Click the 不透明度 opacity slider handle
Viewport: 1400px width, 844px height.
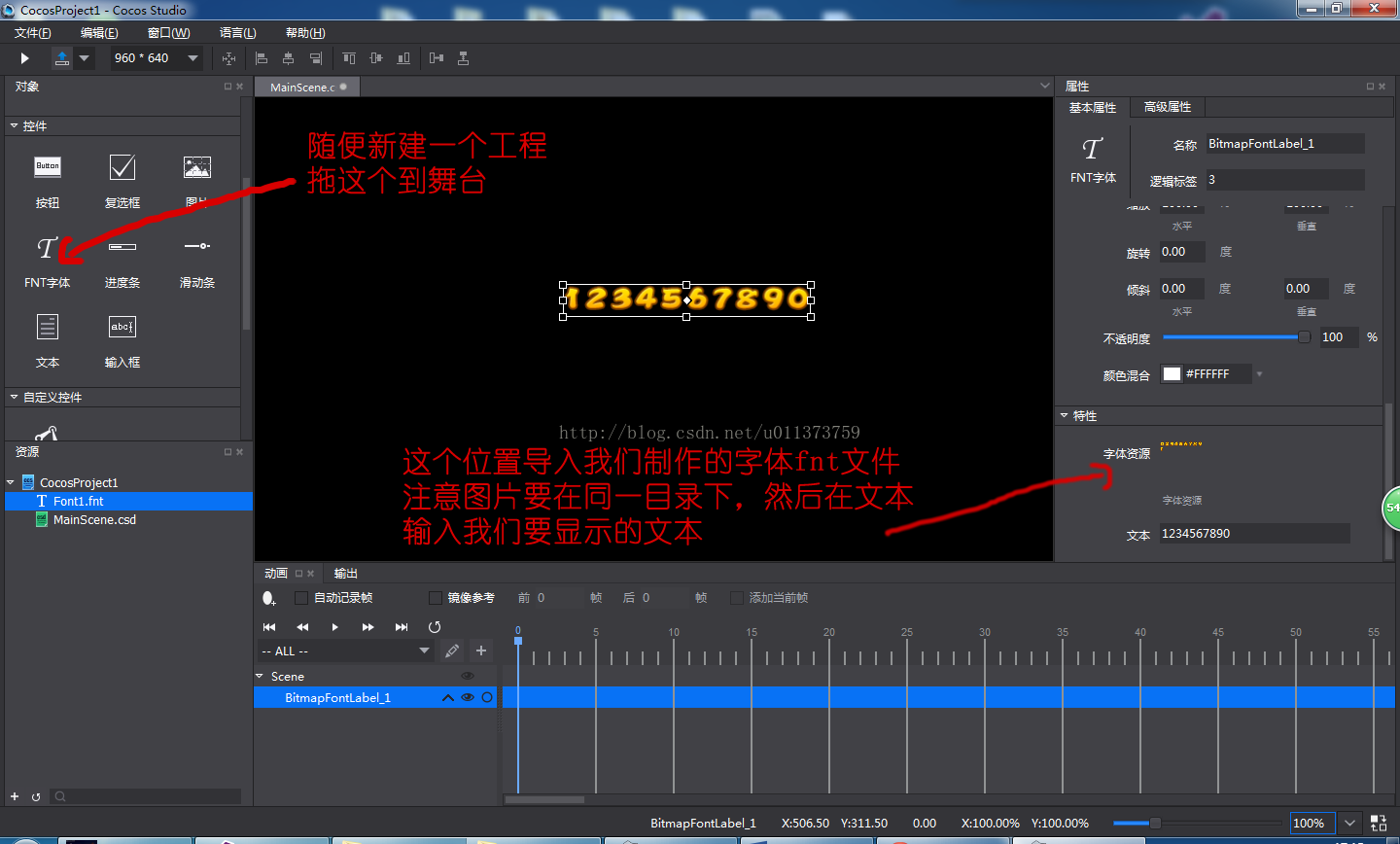pos(1304,337)
